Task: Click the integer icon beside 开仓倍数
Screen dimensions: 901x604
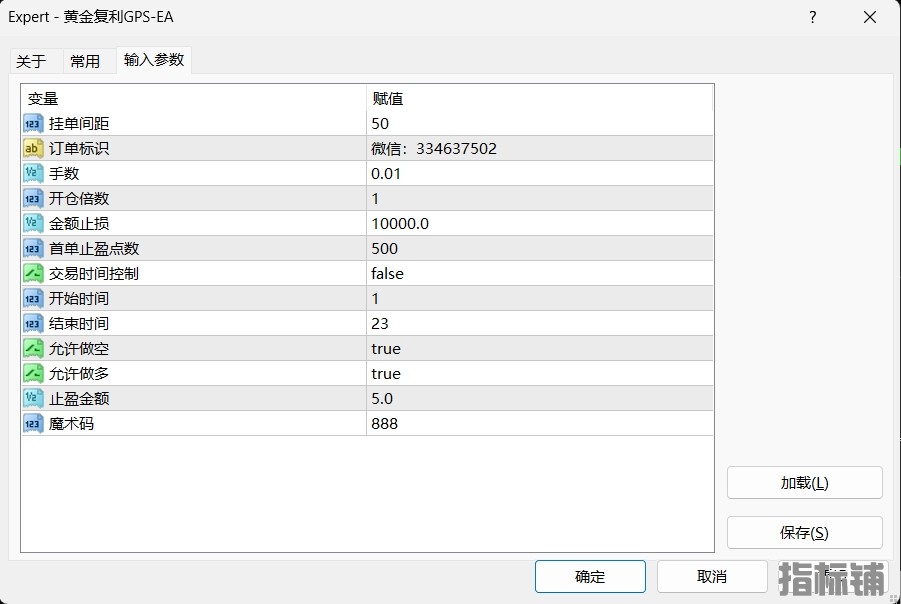Action: pos(33,198)
